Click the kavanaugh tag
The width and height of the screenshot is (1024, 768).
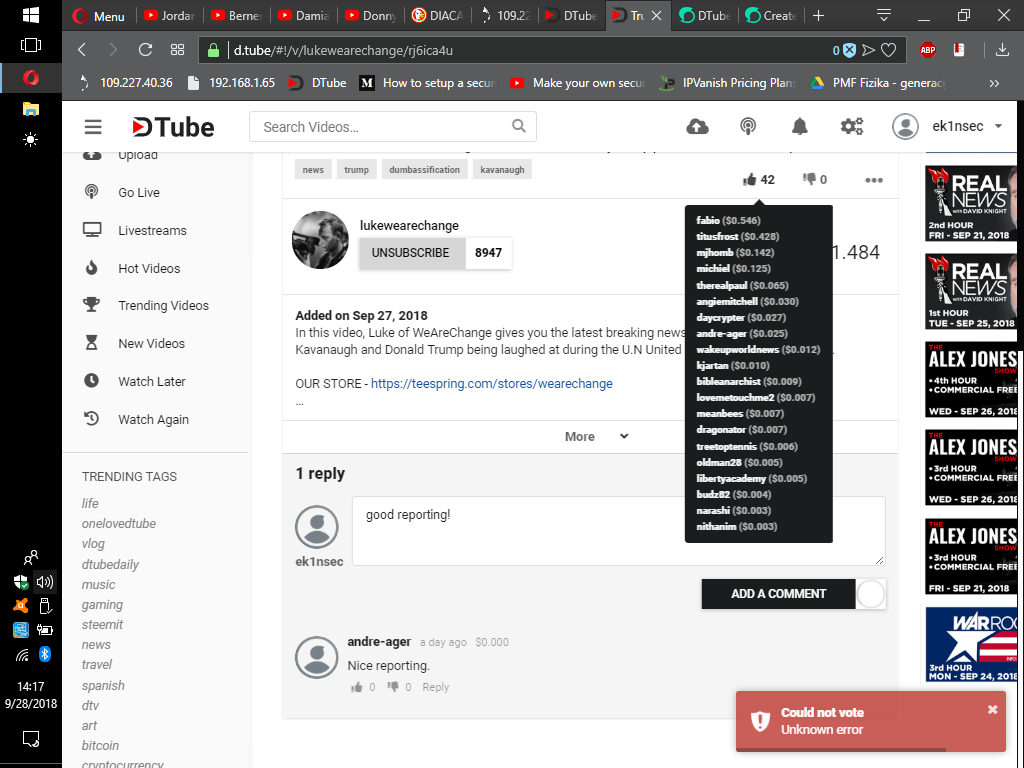coord(502,169)
